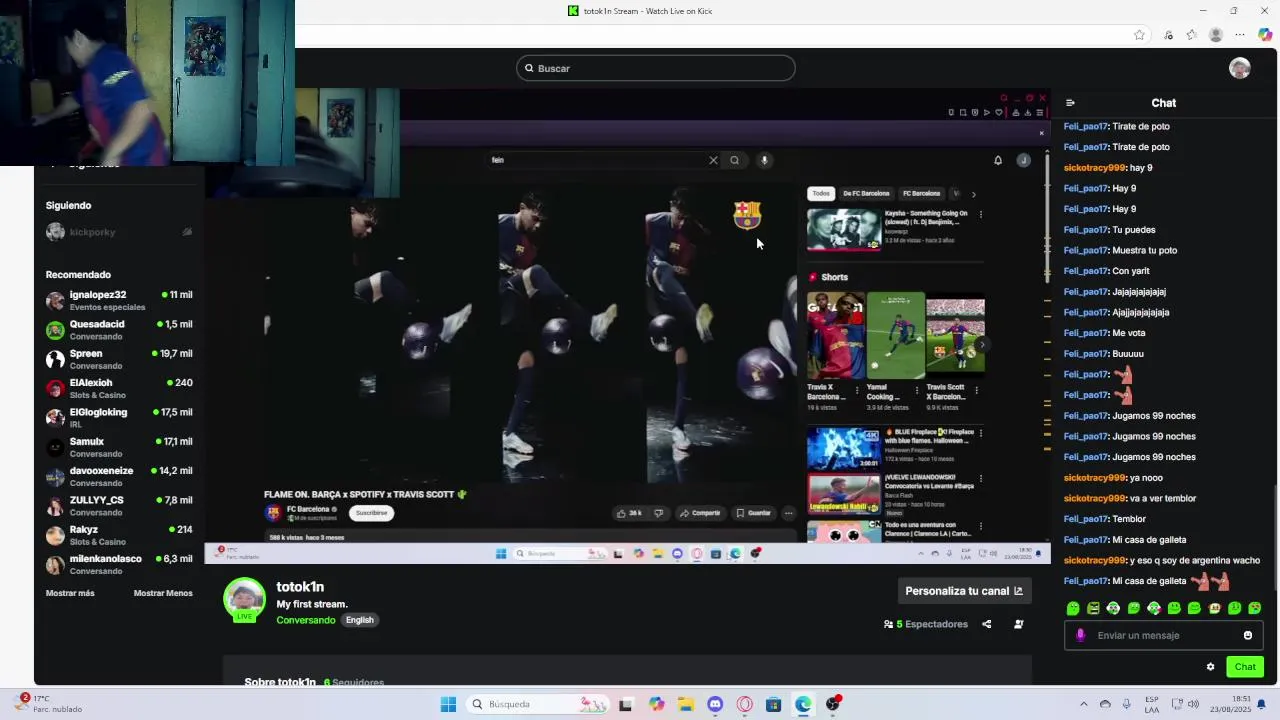
Task: Click the taskbar weather widget 17°C
Action: [49, 703]
